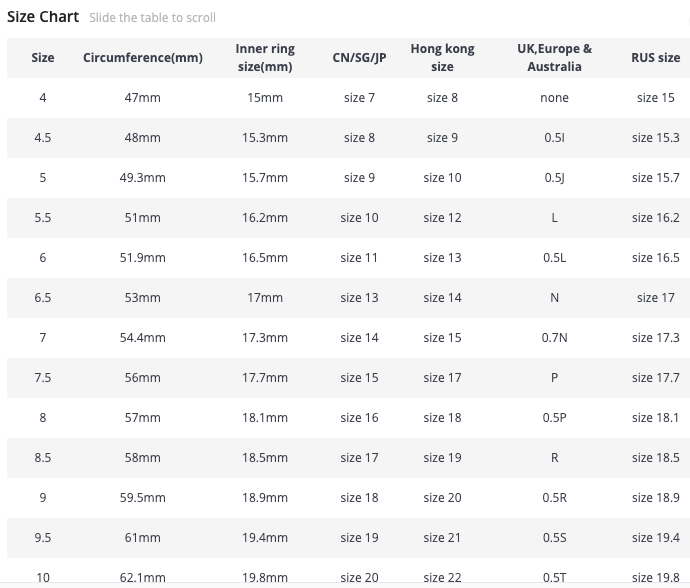
Task: Select the '0.5S' UK/Europe cell
Action: click(x=554, y=538)
